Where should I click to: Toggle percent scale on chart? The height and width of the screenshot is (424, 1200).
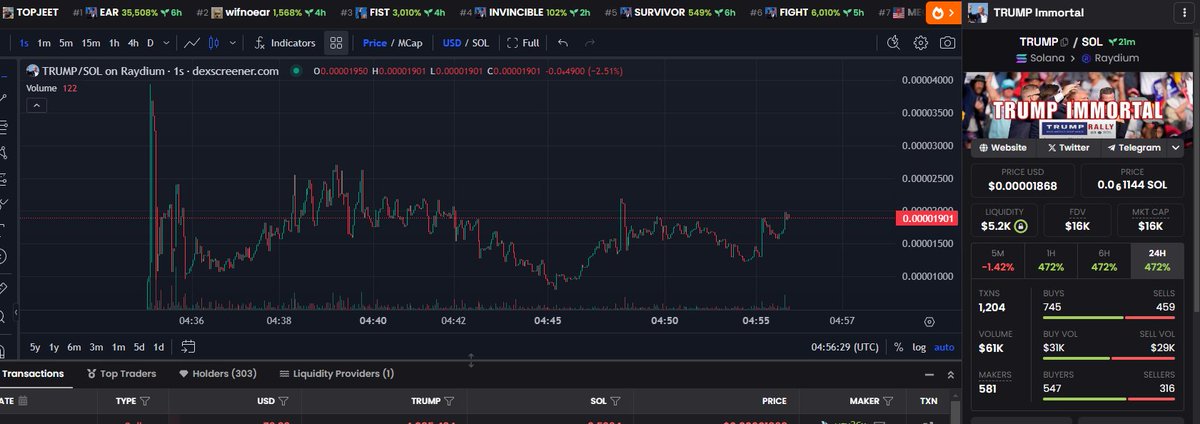point(898,347)
